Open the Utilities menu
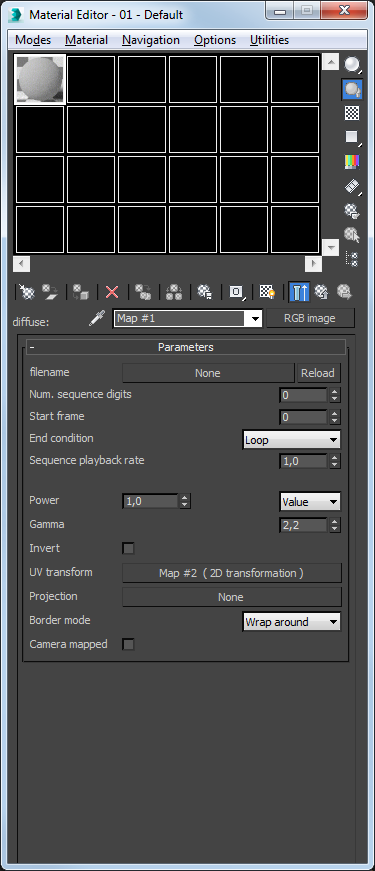 (269, 40)
